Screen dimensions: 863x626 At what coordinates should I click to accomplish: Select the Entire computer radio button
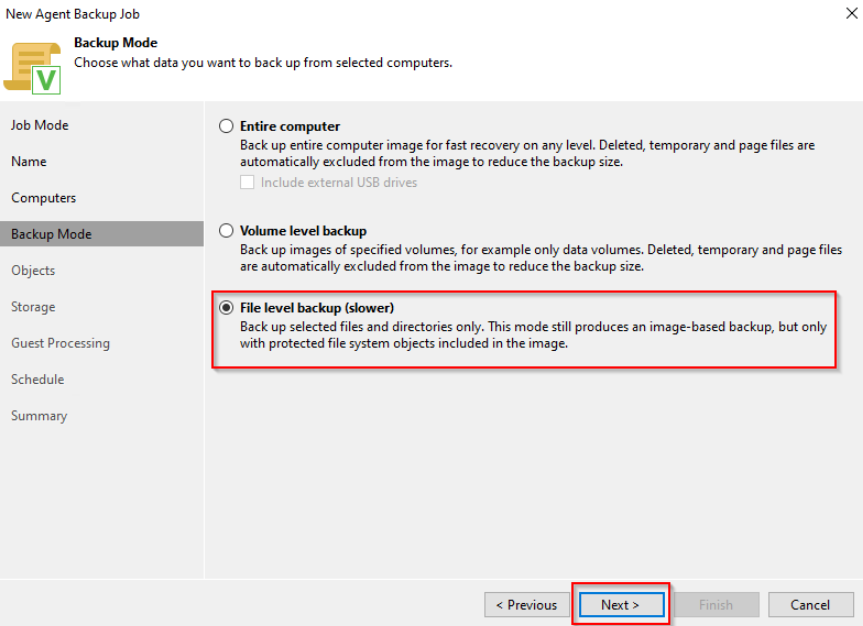point(226,127)
